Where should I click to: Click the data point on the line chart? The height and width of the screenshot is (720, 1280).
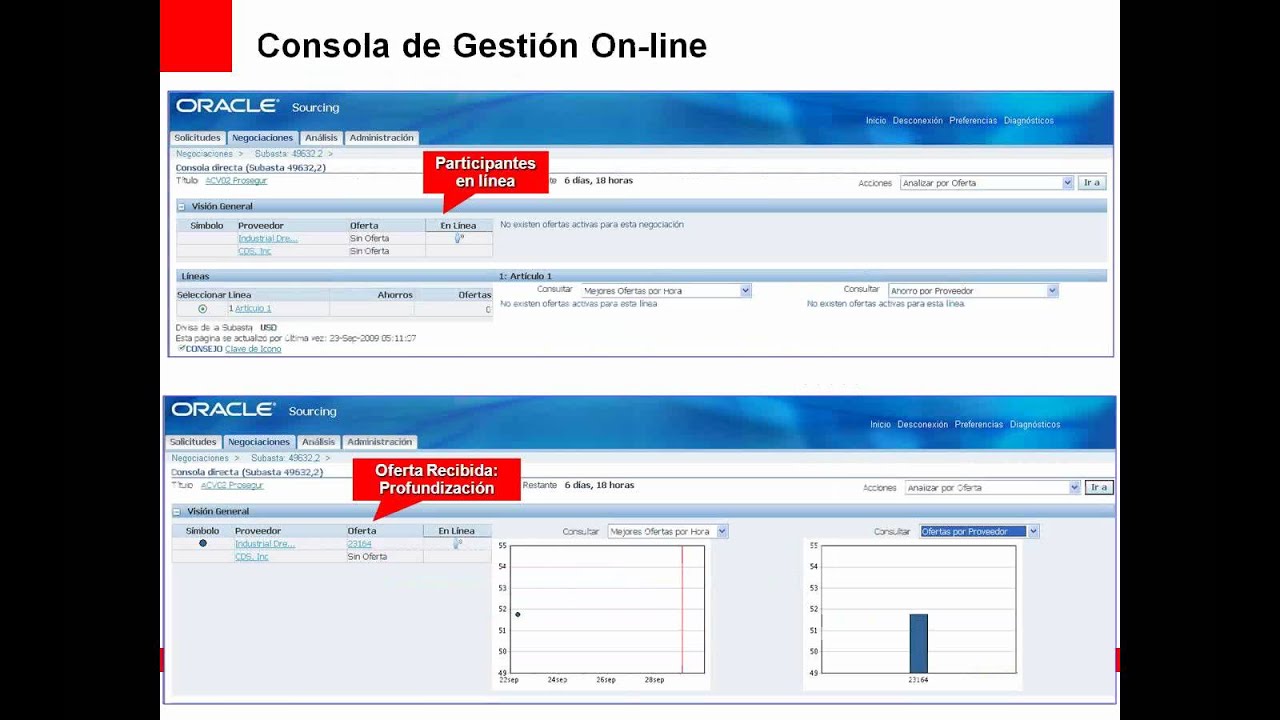tap(518, 614)
